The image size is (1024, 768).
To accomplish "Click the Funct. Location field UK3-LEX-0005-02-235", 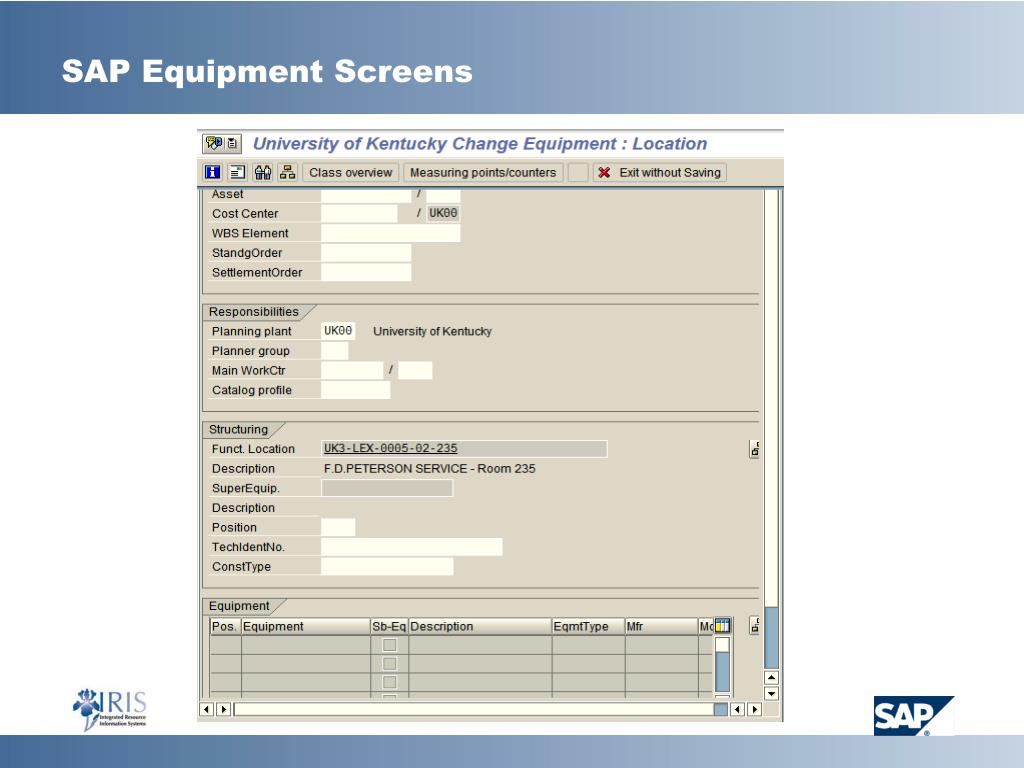I will point(464,449).
